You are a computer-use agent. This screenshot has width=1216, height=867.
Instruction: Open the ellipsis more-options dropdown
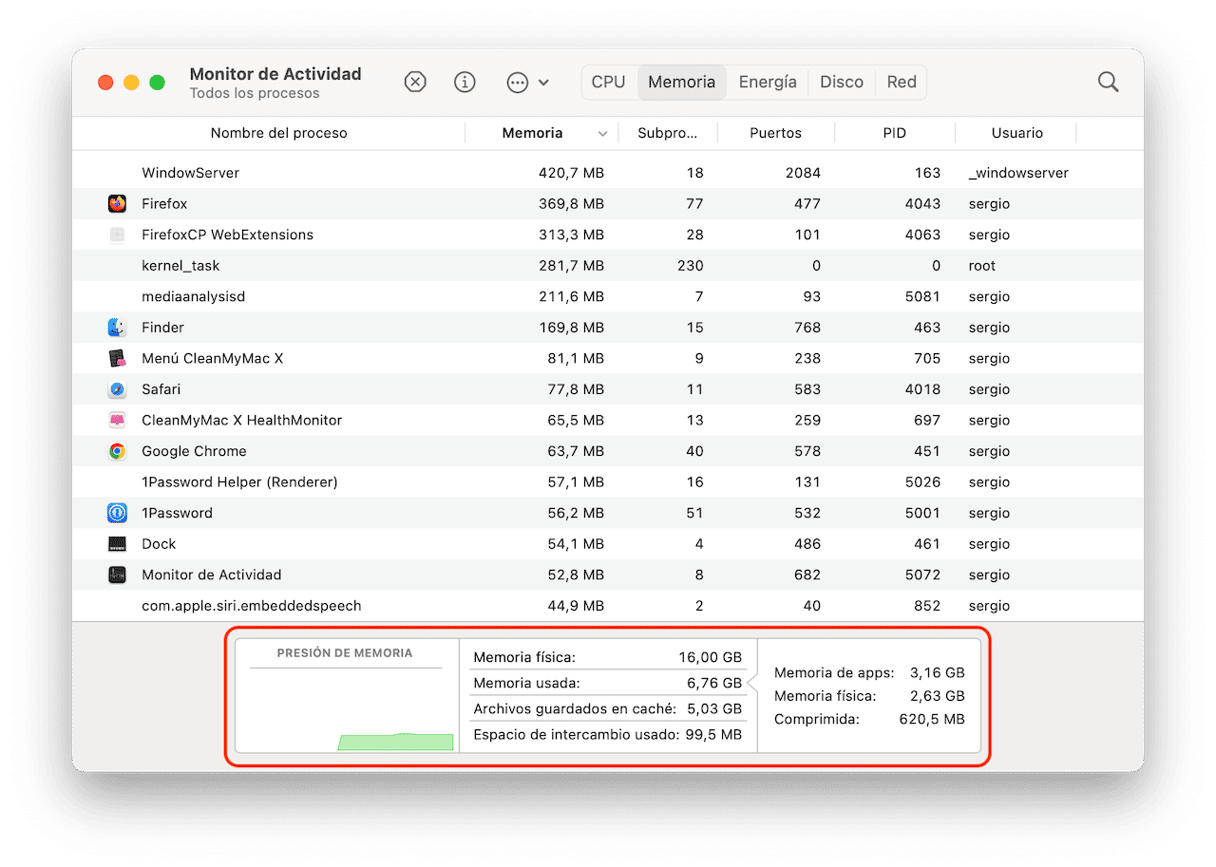(x=527, y=82)
